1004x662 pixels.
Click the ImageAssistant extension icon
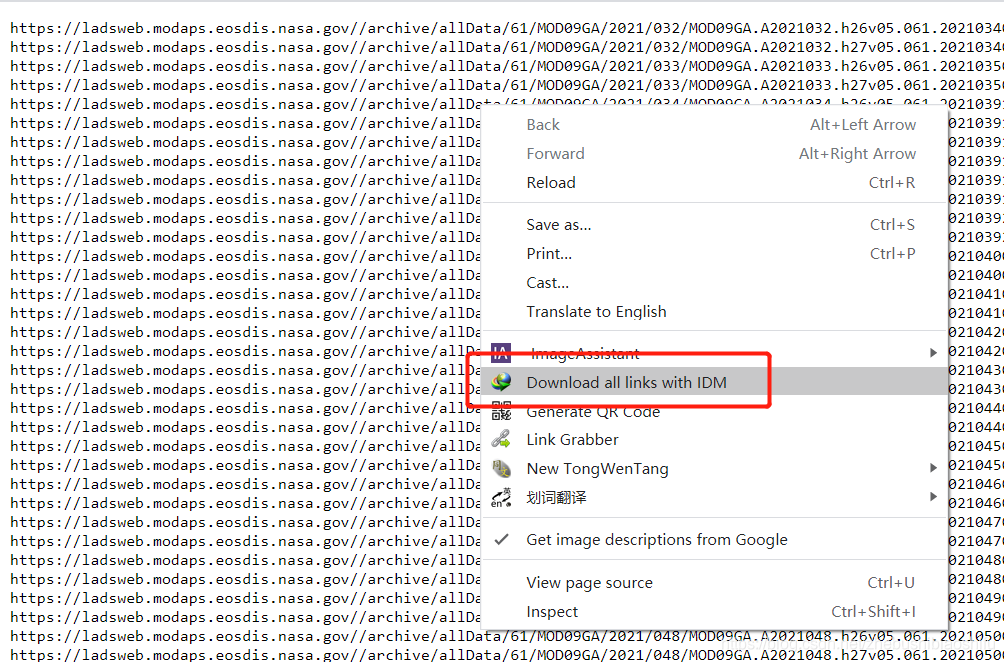[501, 353]
